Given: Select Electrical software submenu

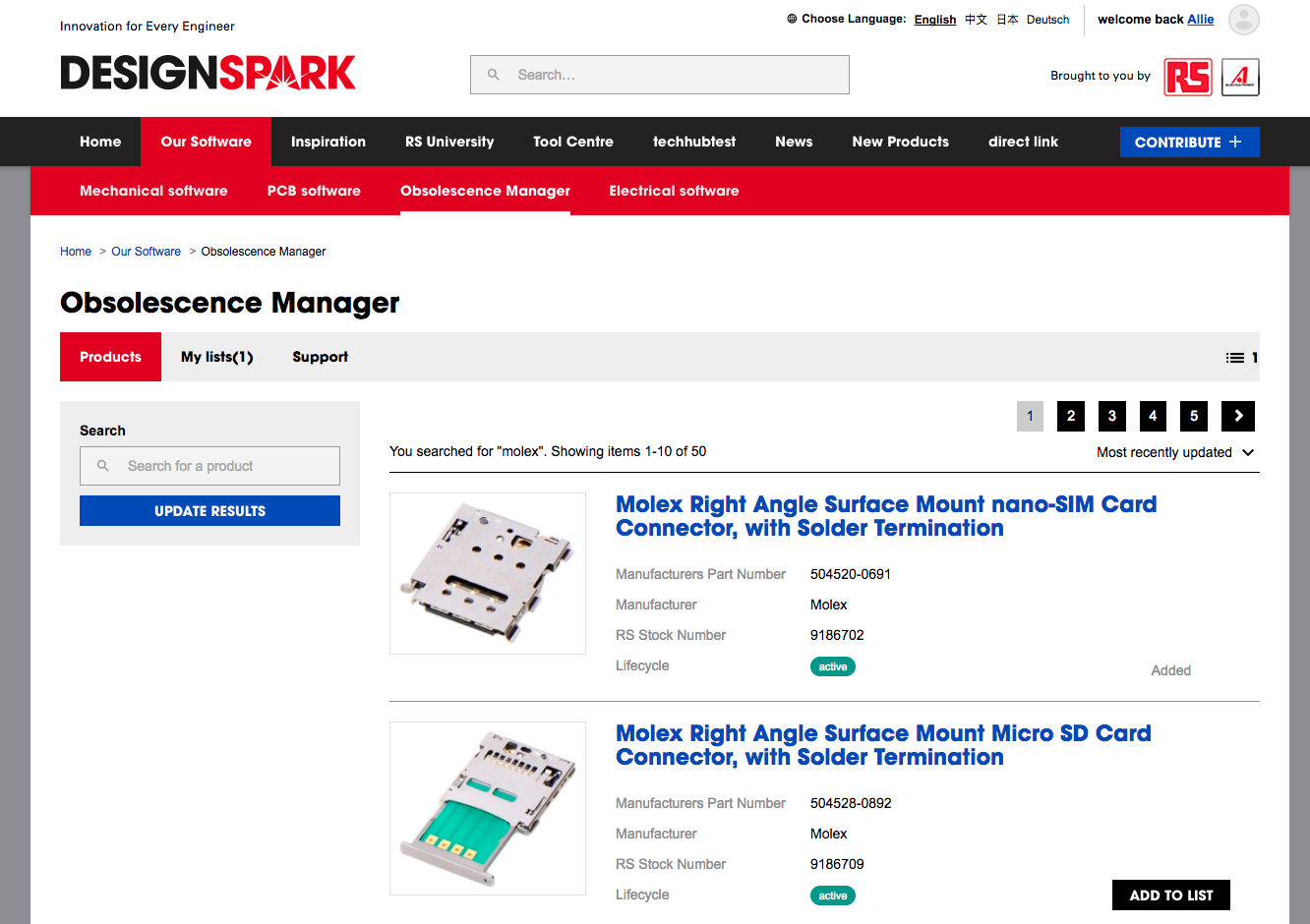Looking at the screenshot, I should pyautogui.click(x=674, y=191).
